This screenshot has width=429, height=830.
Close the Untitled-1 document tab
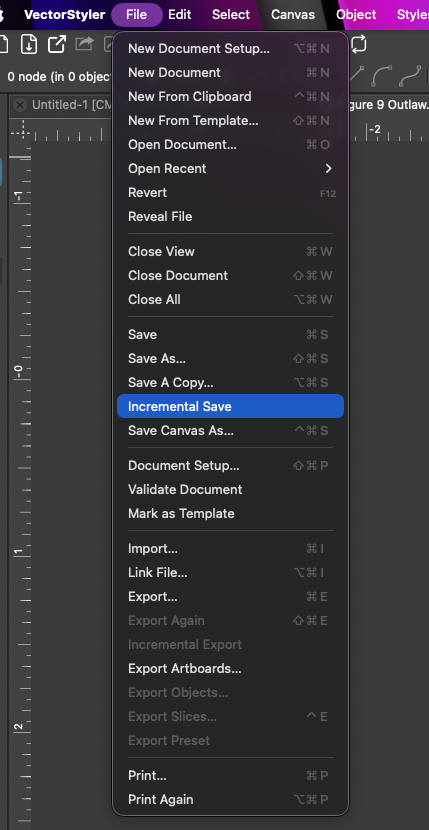[x=20, y=105]
